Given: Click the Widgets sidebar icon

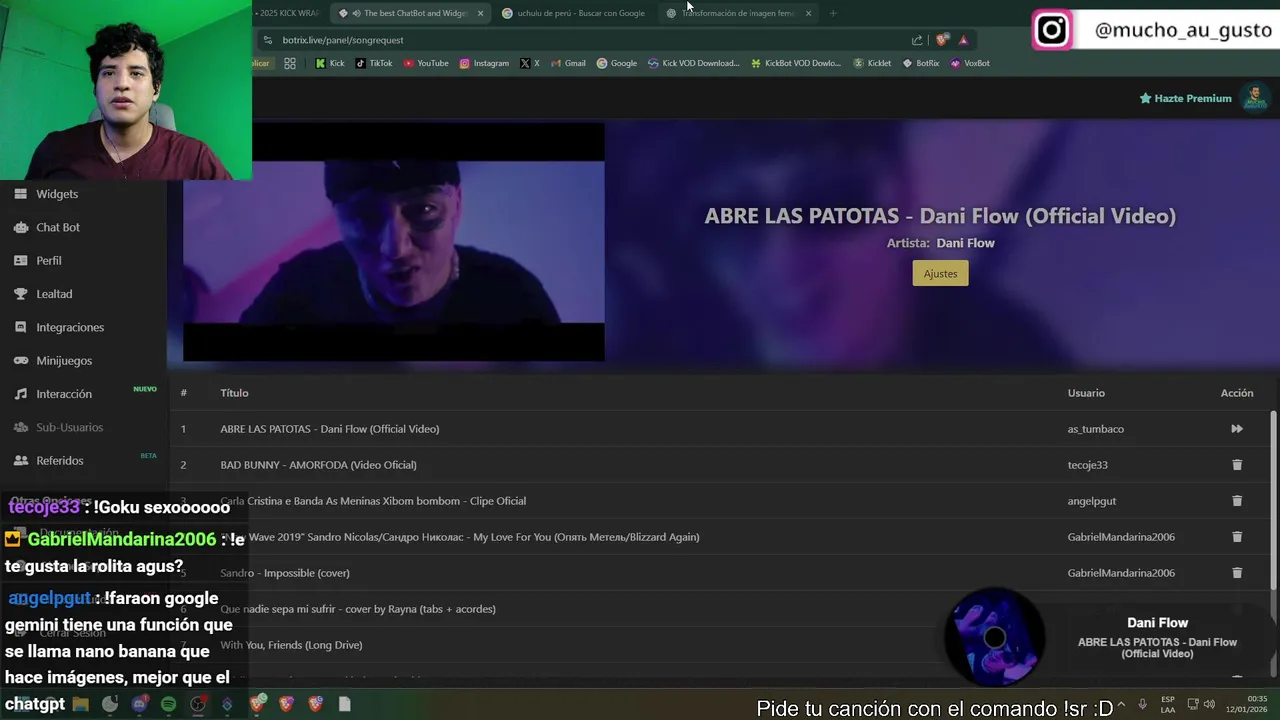Looking at the screenshot, I should point(20,194).
